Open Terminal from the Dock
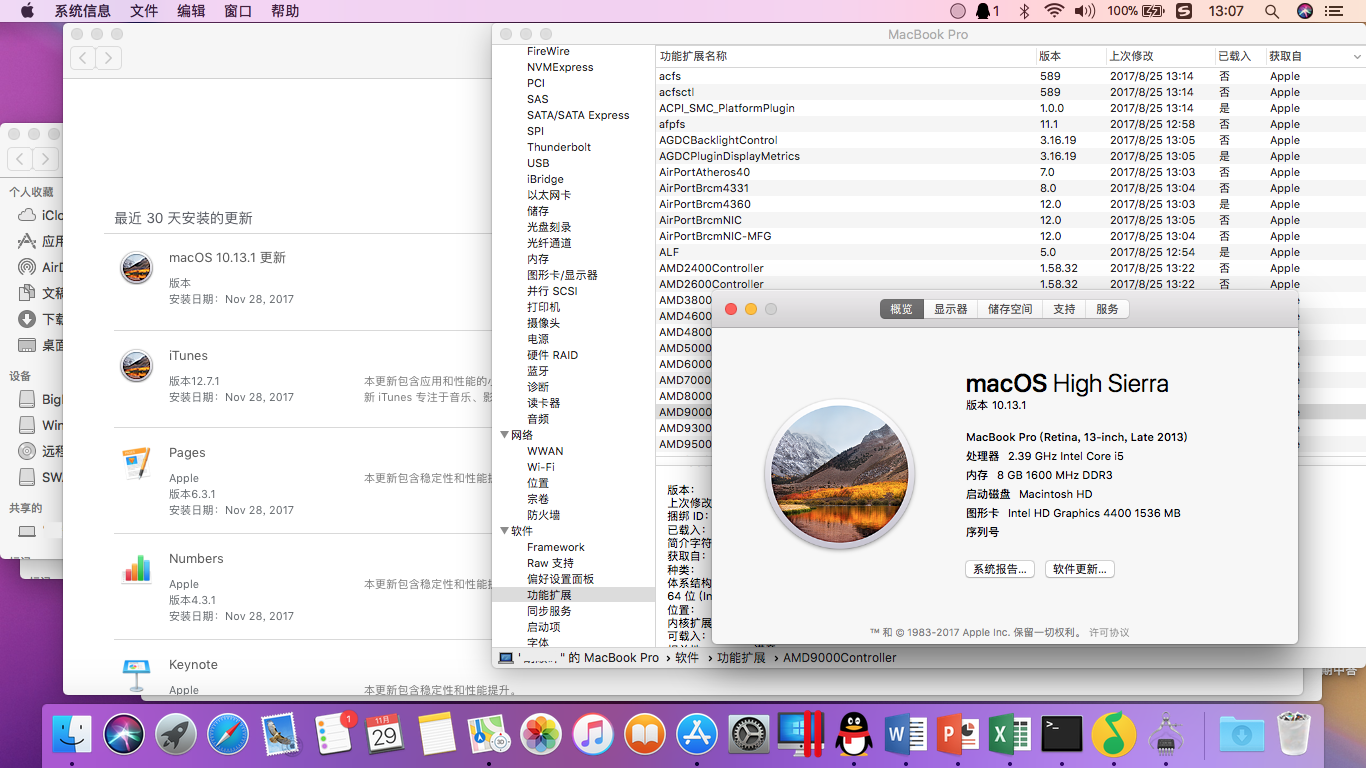The width and height of the screenshot is (1366, 768). [x=1062, y=736]
